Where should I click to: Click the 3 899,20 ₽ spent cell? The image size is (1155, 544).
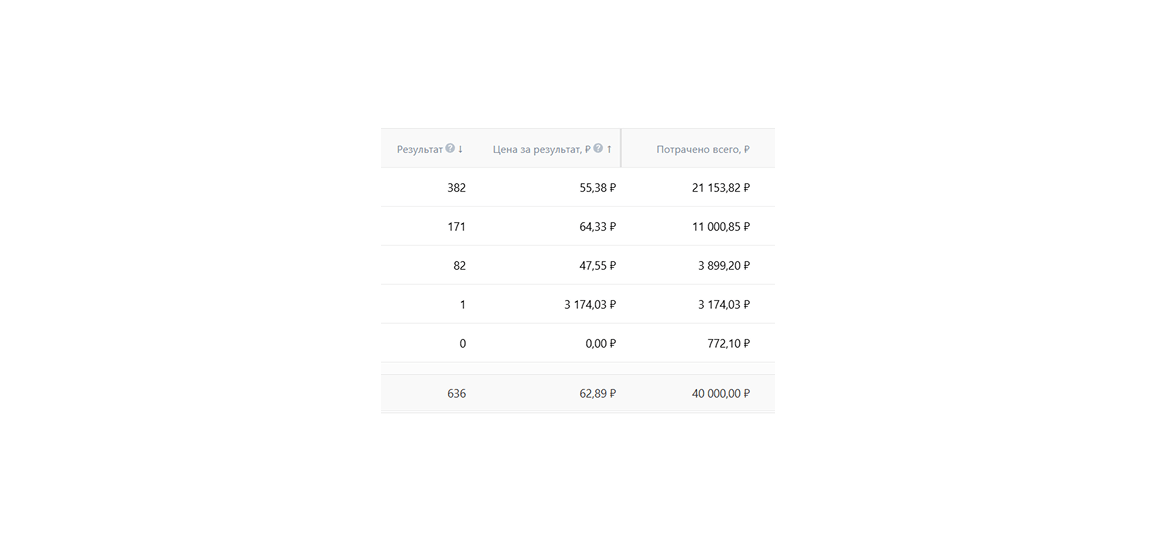[x=723, y=266]
